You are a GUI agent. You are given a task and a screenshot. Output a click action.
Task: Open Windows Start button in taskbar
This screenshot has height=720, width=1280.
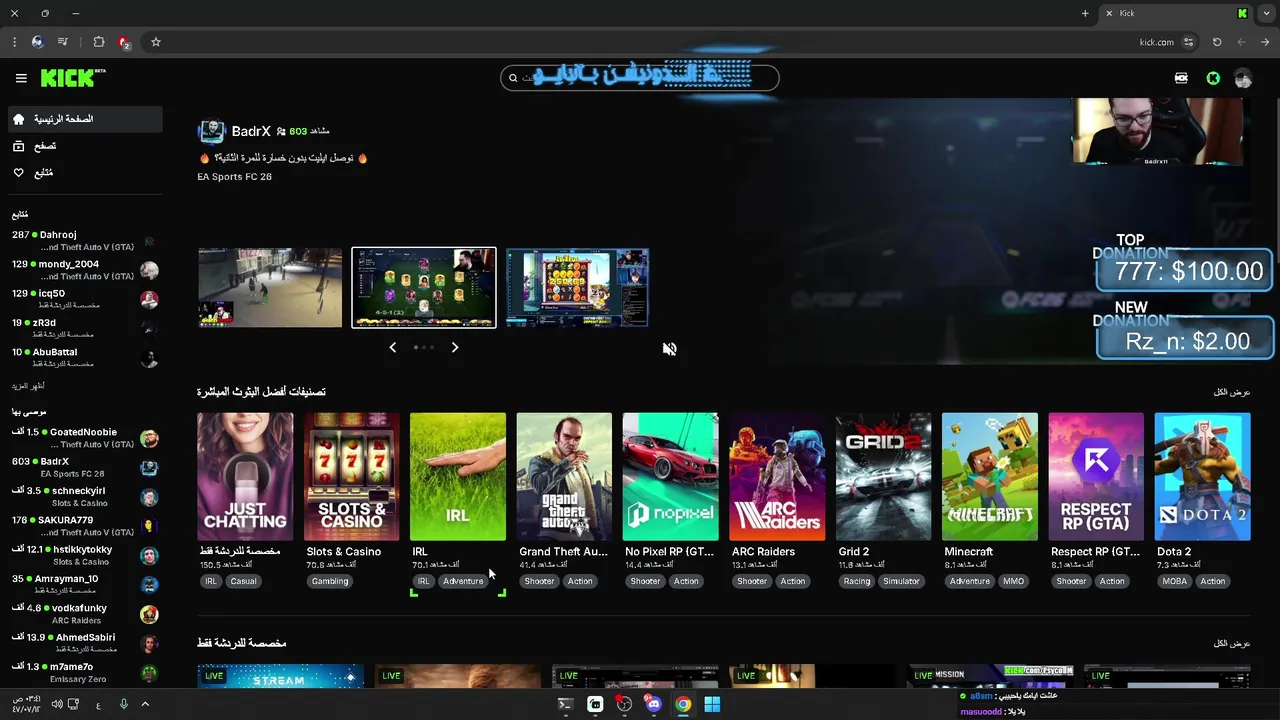(712, 704)
